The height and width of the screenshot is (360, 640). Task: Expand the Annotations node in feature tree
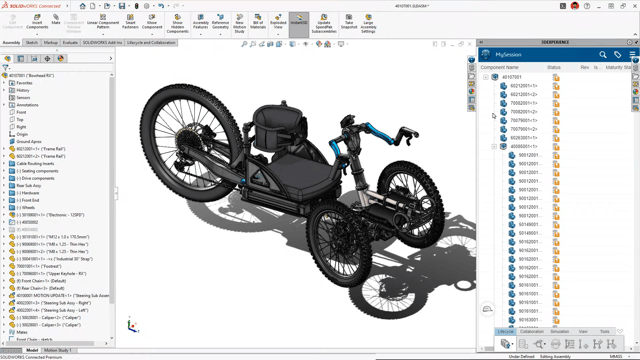[x=4, y=105]
